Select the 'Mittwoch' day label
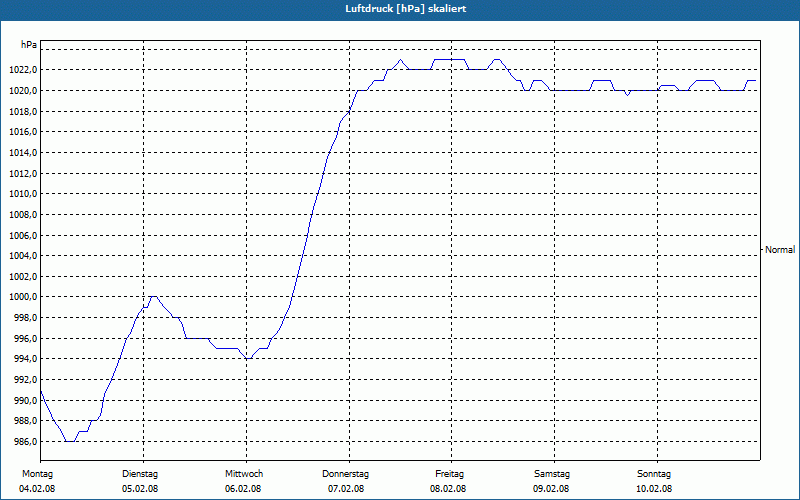This screenshot has width=800, height=500. coord(244,474)
